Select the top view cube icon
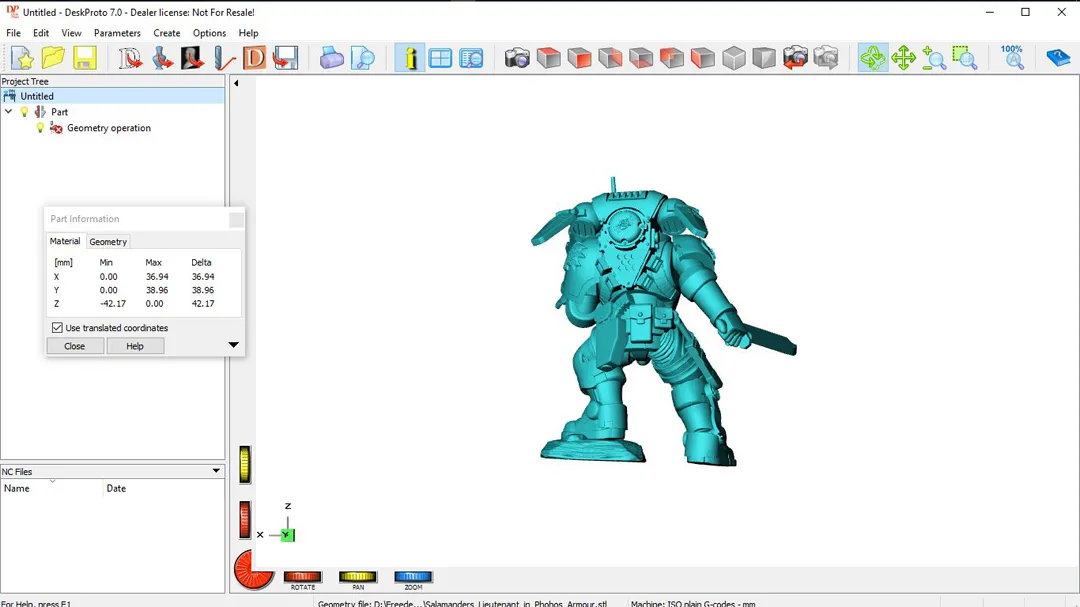This screenshot has width=1080, height=607. [548, 59]
